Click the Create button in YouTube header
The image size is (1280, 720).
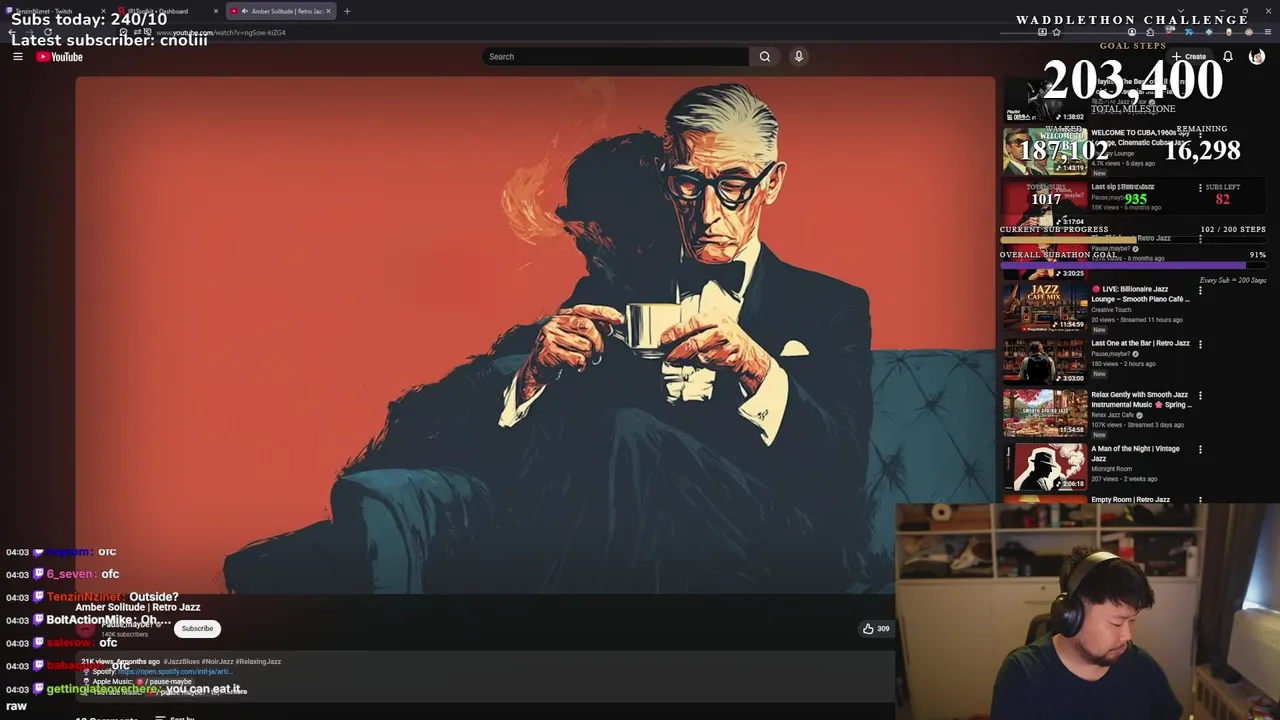pos(1190,56)
